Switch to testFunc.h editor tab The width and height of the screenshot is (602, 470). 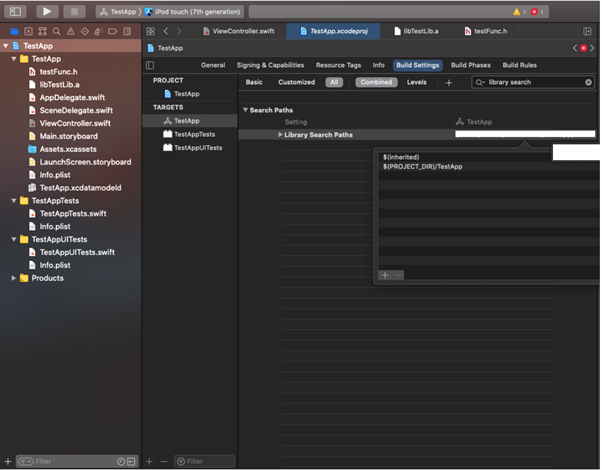pos(486,31)
